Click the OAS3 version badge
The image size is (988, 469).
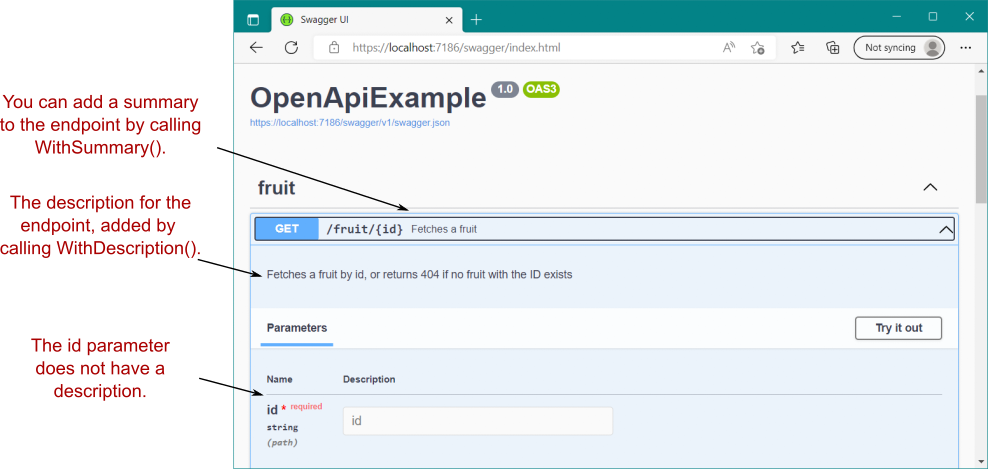pos(541,90)
